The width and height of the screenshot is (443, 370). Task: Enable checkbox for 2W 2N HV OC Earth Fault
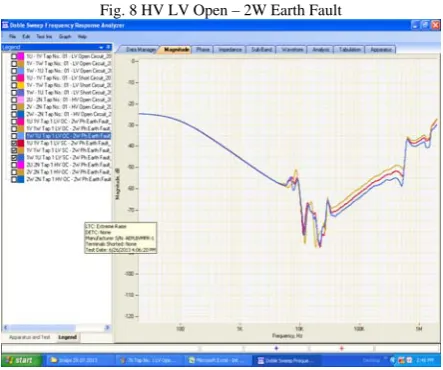click(x=14, y=179)
